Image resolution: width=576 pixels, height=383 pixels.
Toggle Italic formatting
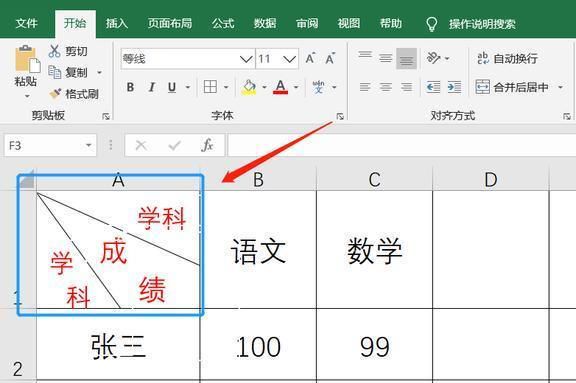pos(151,87)
